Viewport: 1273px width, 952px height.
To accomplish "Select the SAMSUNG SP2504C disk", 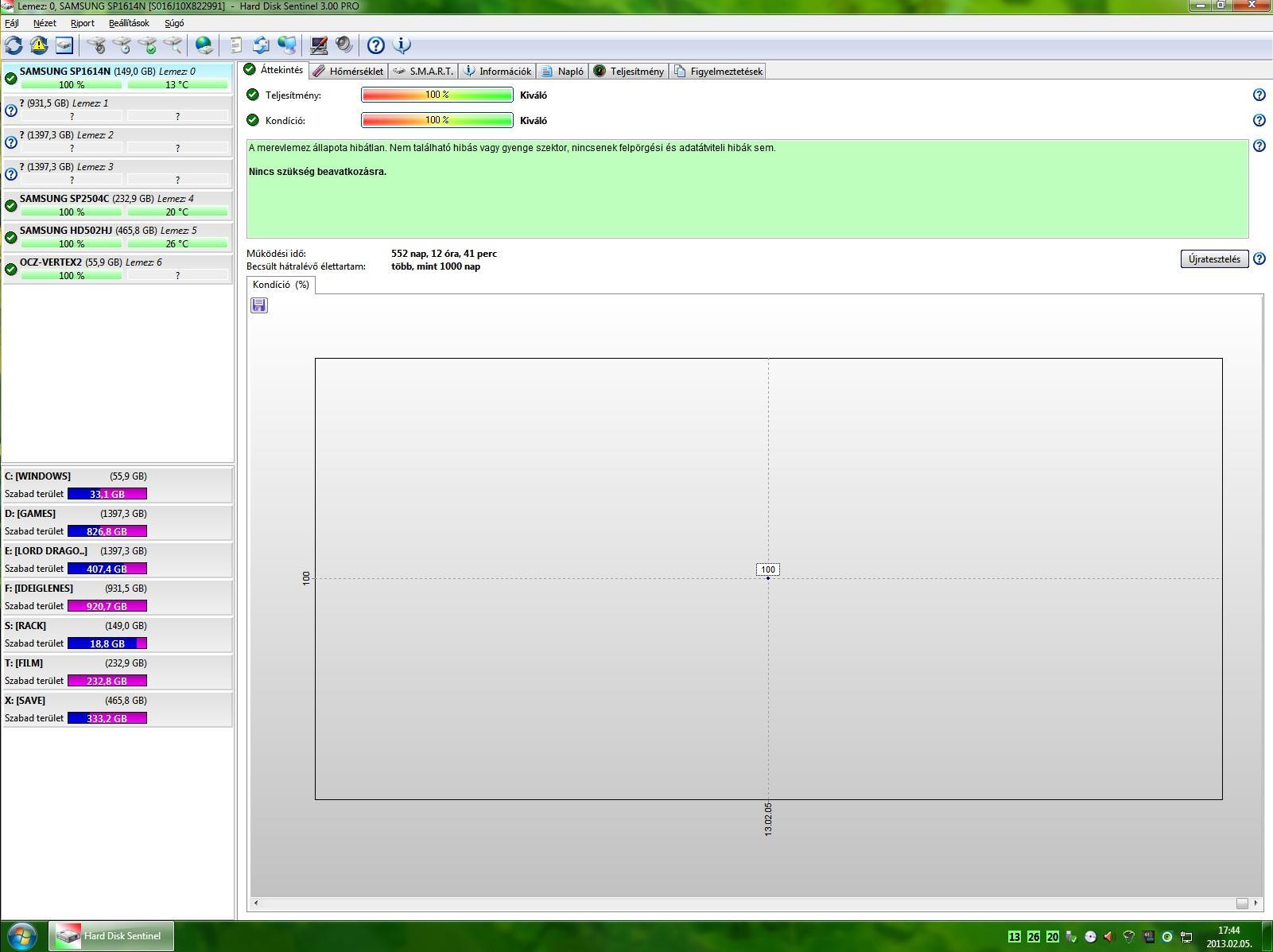I will point(118,205).
